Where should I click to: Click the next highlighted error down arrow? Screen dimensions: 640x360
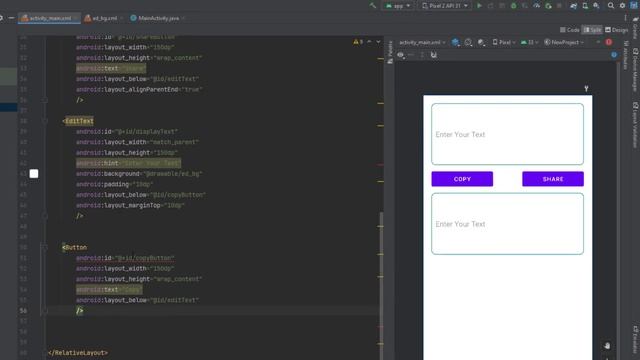378,42
